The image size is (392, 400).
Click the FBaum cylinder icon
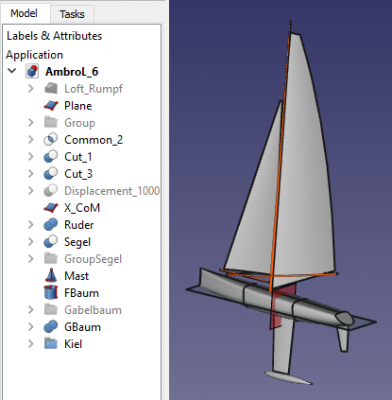(51, 293)
